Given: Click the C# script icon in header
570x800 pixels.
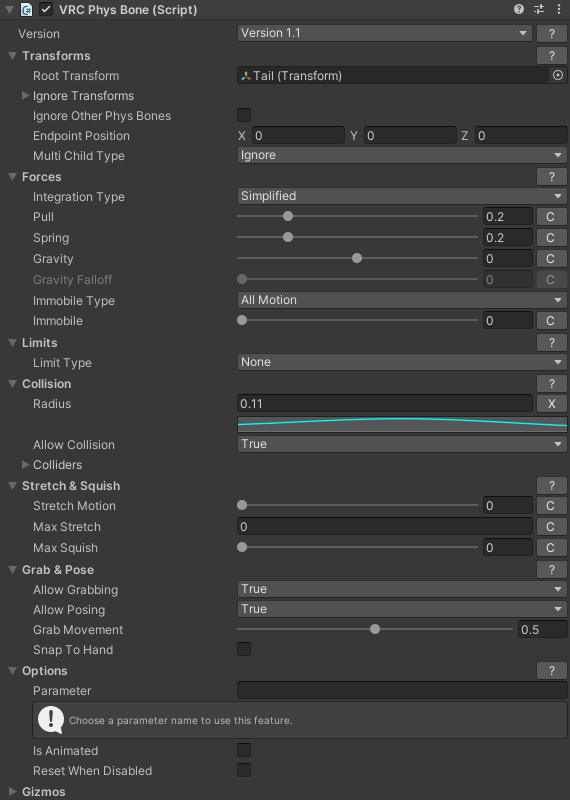Looking at the screenshot, I should (x=26, y=10).
